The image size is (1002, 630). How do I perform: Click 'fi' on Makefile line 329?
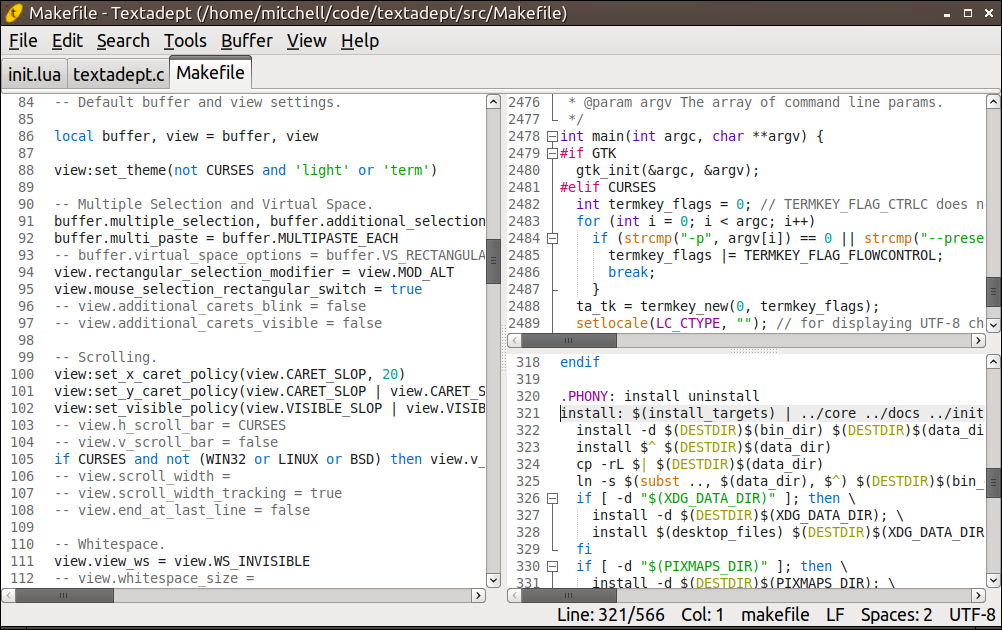[x=584, y=549]
